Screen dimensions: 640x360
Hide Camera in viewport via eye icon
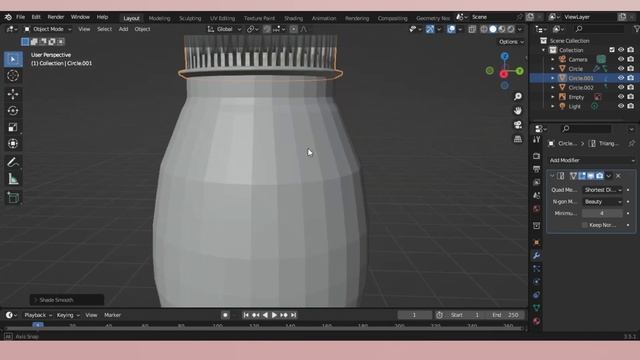pyautogui.click(x=621, y=59)
